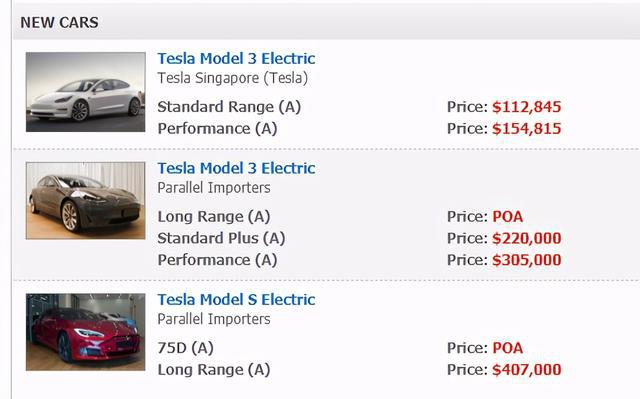This screenshot has height=399, width=640.
Task: Select the 75D (A) variant
Action: [185, 348]
